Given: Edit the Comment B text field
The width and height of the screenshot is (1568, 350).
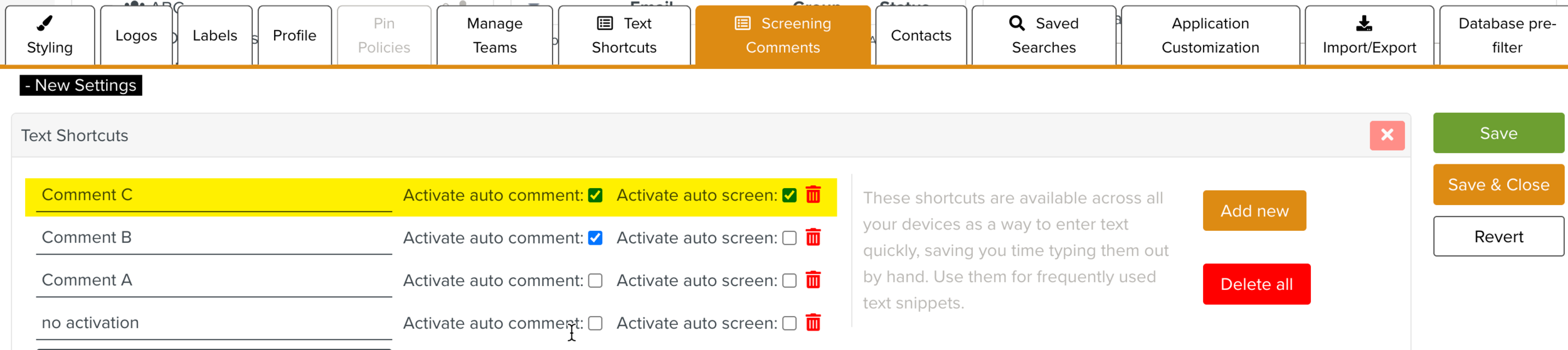Looking at the screenshot, I should point(214,238).
